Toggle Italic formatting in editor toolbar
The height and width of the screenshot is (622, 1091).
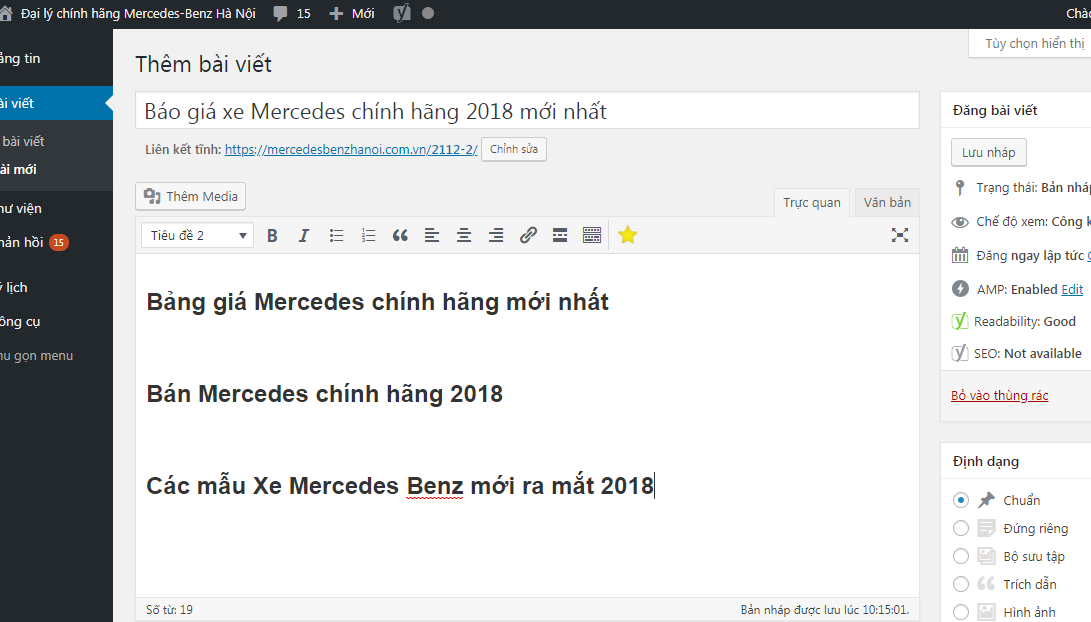tap(303, 236)
